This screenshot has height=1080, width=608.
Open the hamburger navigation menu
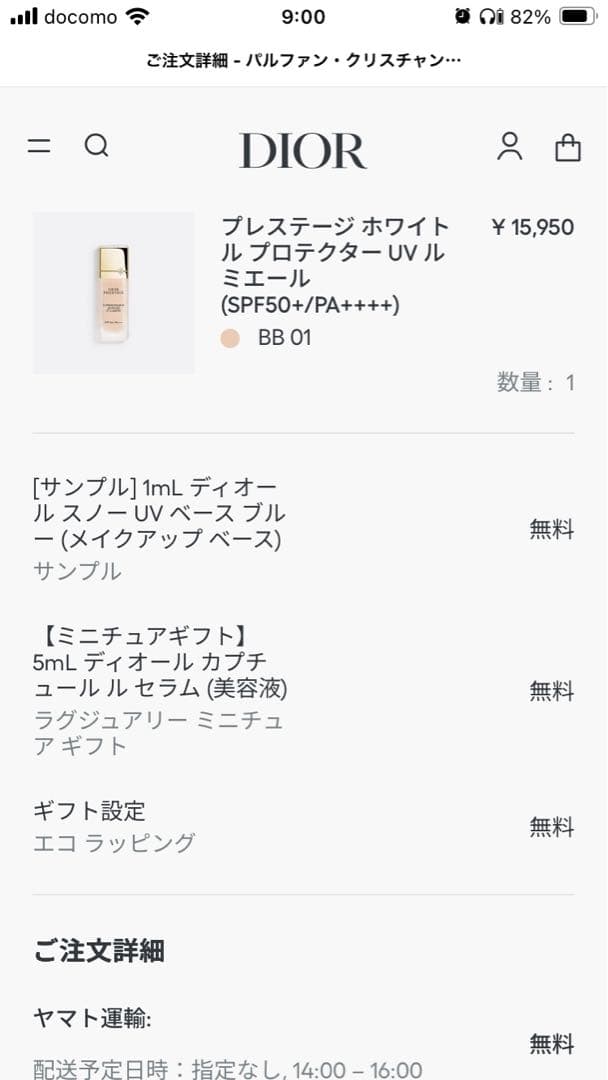tap(38, 146)
